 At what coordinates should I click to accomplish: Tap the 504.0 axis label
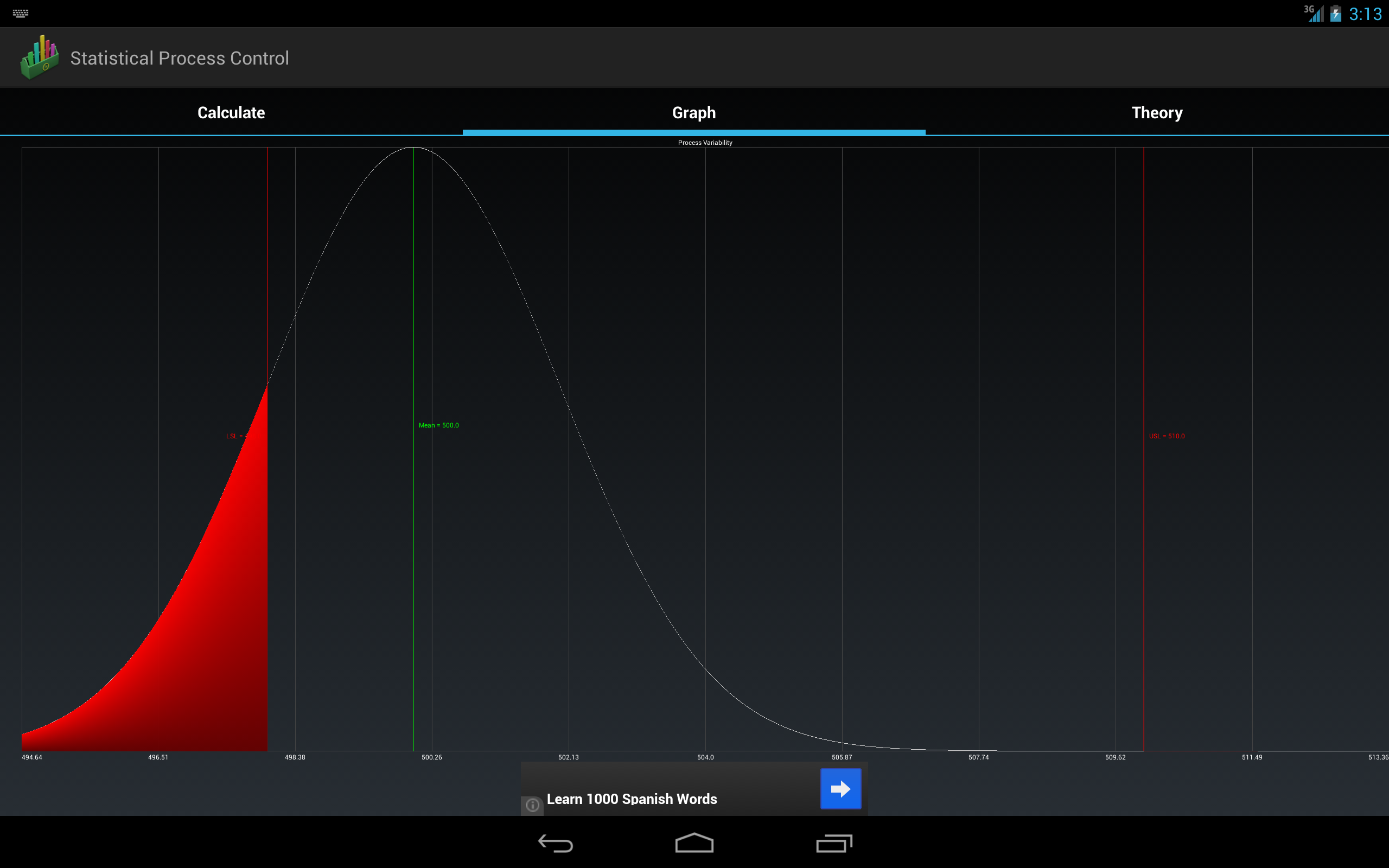(705, 757)
